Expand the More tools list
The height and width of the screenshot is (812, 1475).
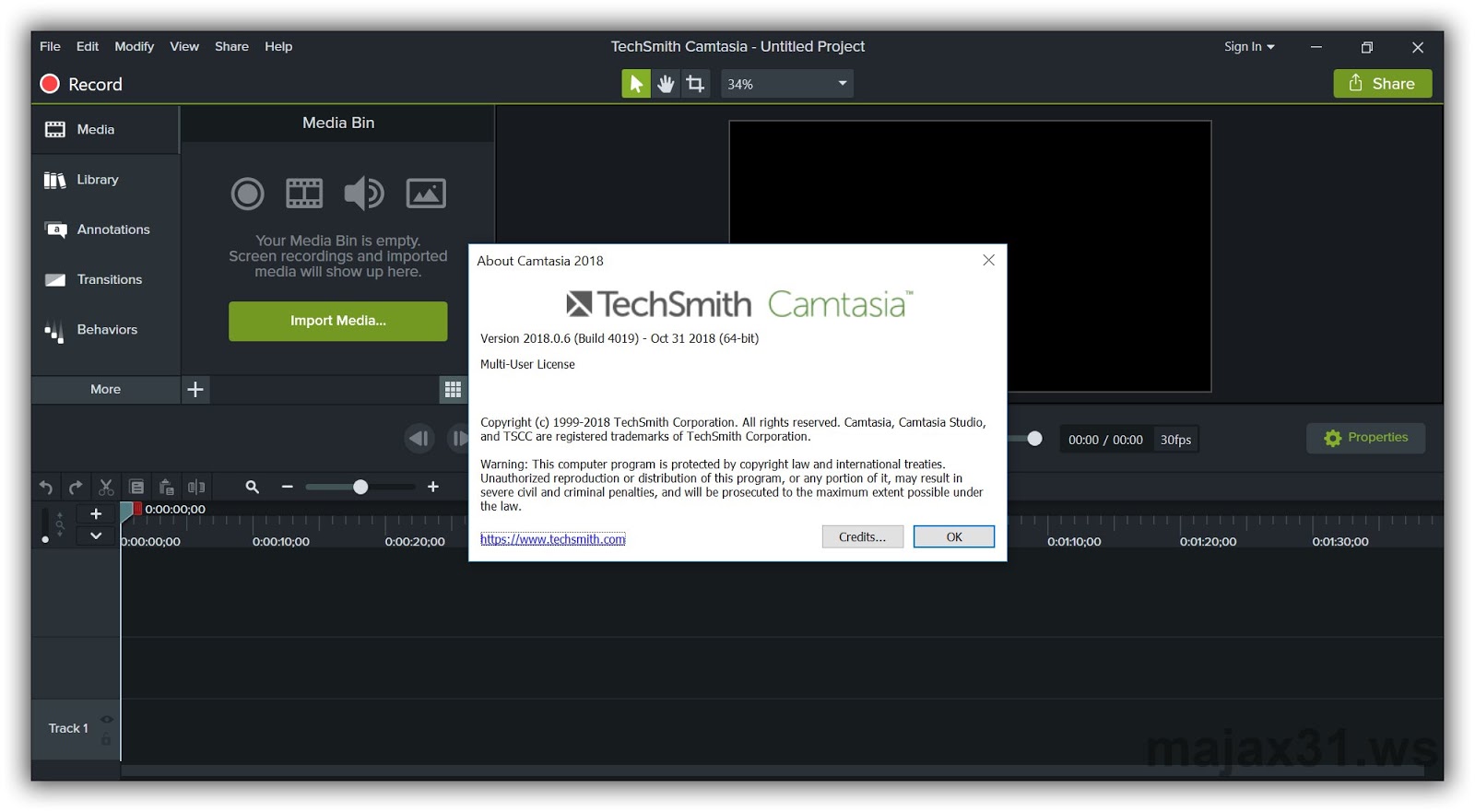(x=105, y=389)
